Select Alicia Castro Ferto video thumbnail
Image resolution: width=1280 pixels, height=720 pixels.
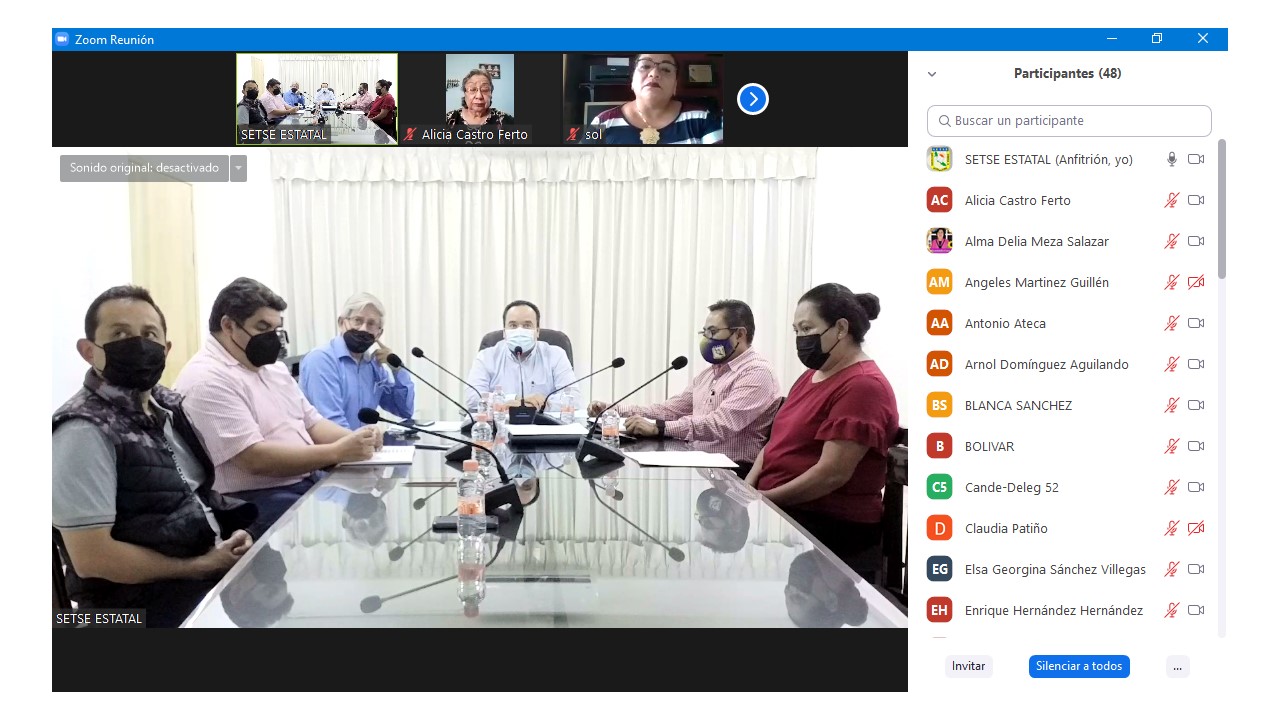click(x=480, y=99)
